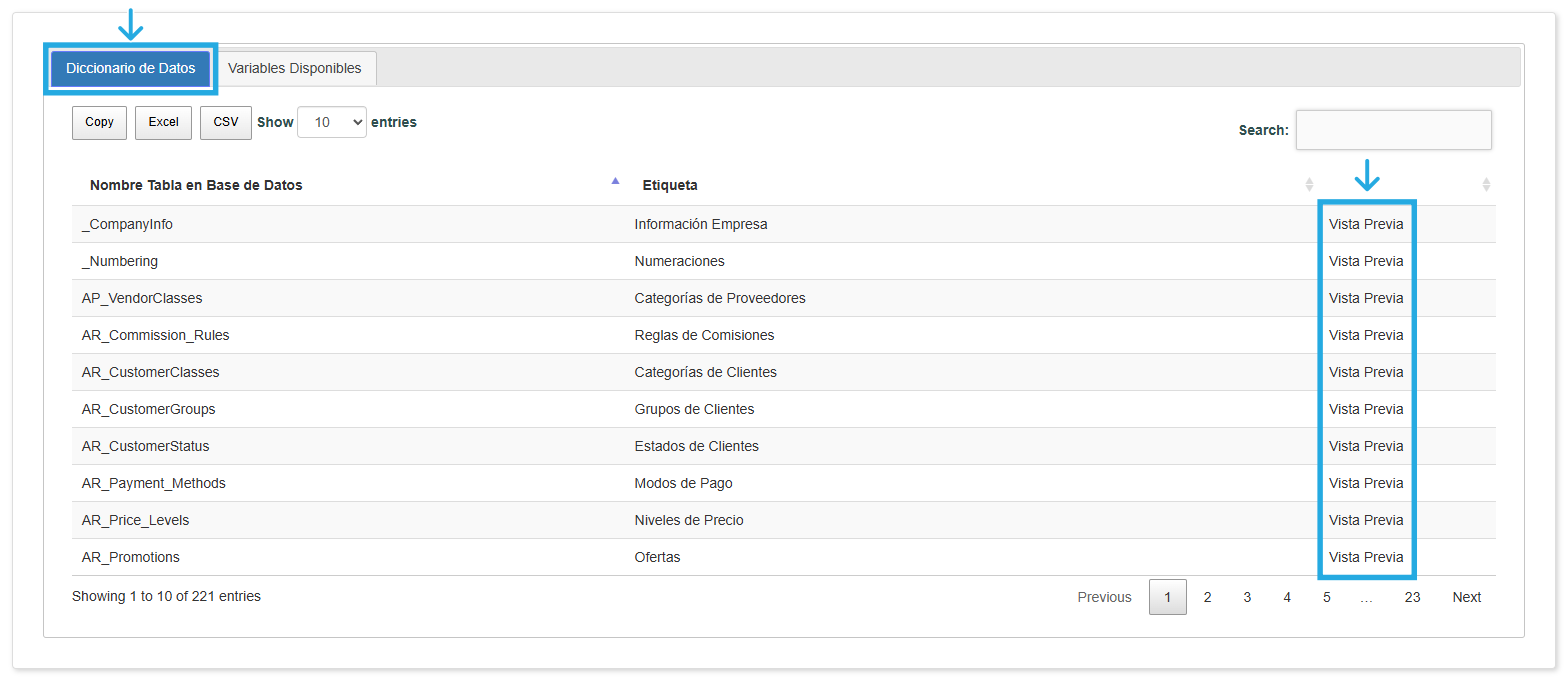Image resolution: width=1567 pixels, height=683 pixels.
Task: Open Vista Previa for _CompanyInfo
Action: pos(1365,224)
